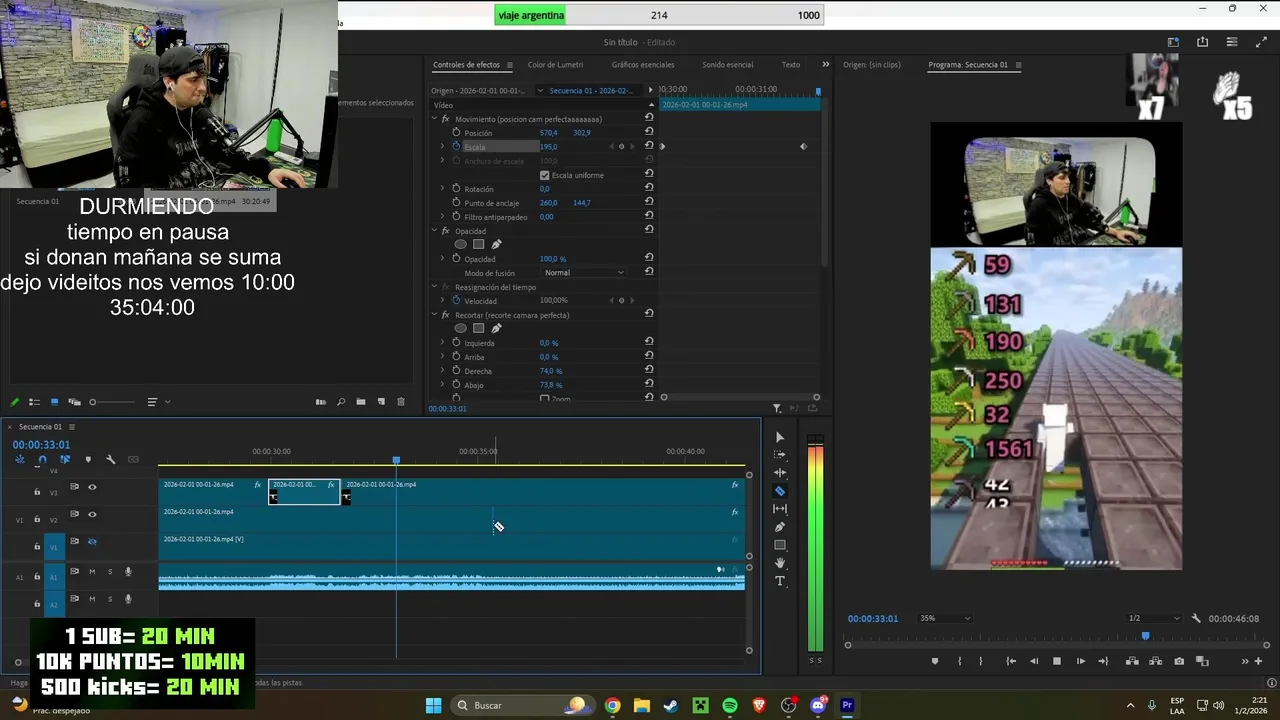The height and width of the screenshot is (720, 1280).
Task: Select the Ripple Edit tool
Action: pyautogui.click(x=780, y=473)
